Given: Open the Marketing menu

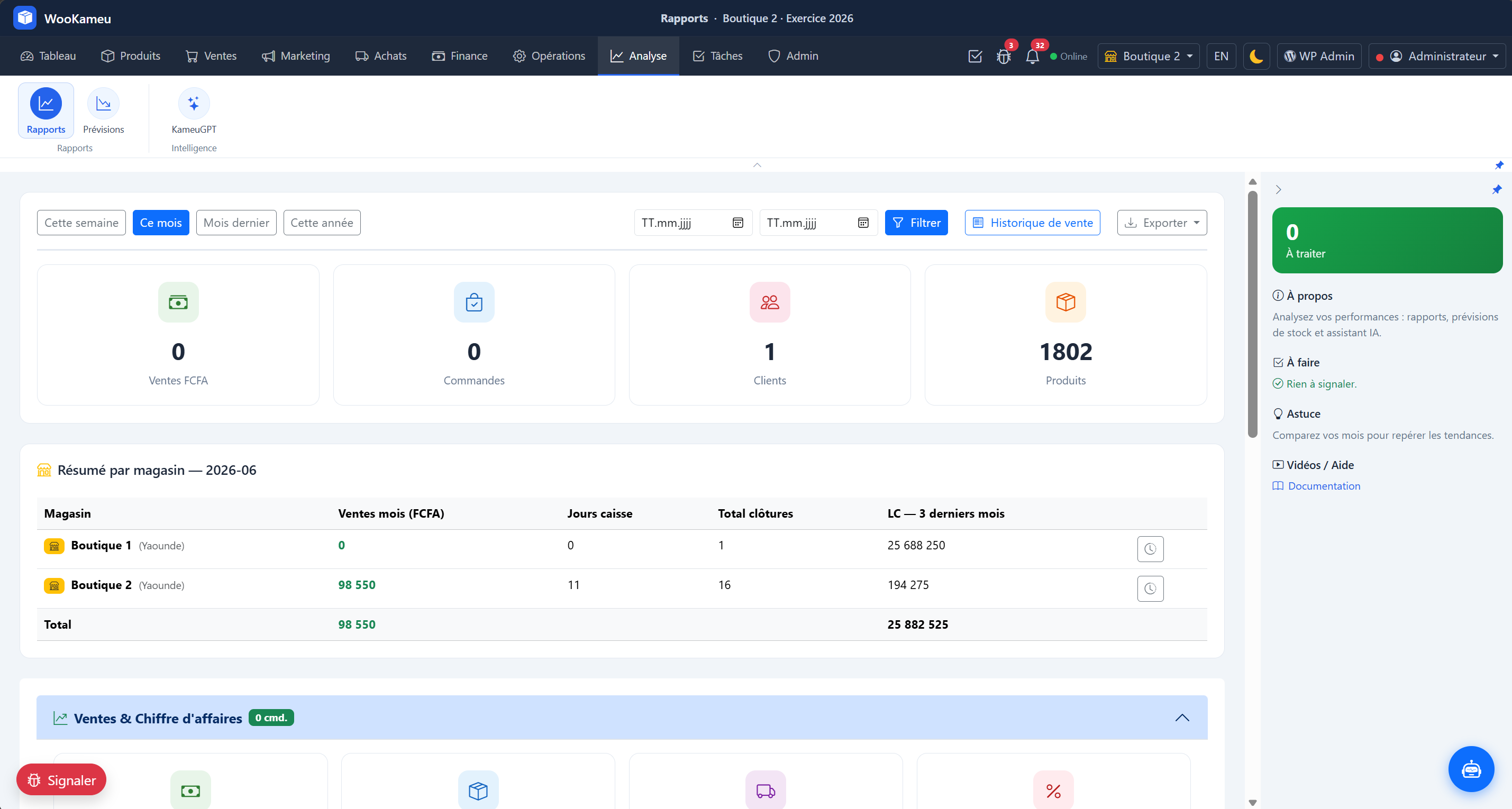Looking at the screenshot, I should tap(296, 57).
